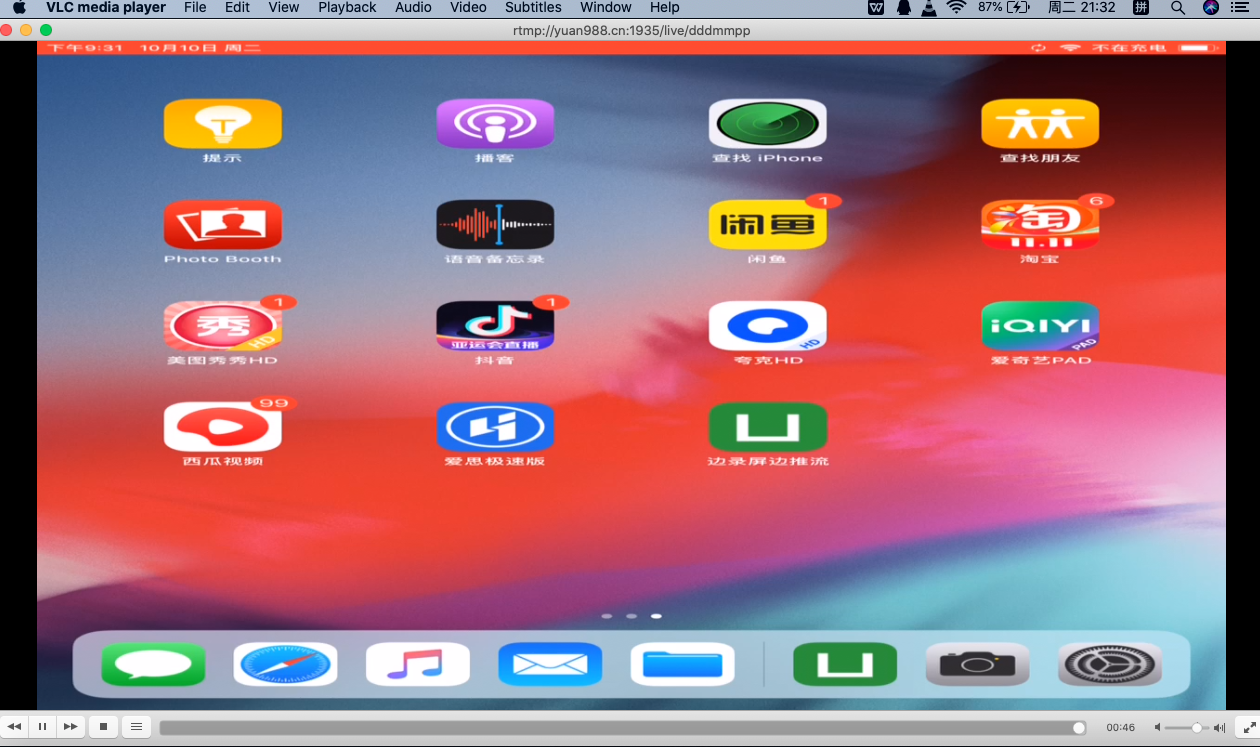Open Music app in the dock
Viewport: 1260px width, 747px height.
click(417, 664)
